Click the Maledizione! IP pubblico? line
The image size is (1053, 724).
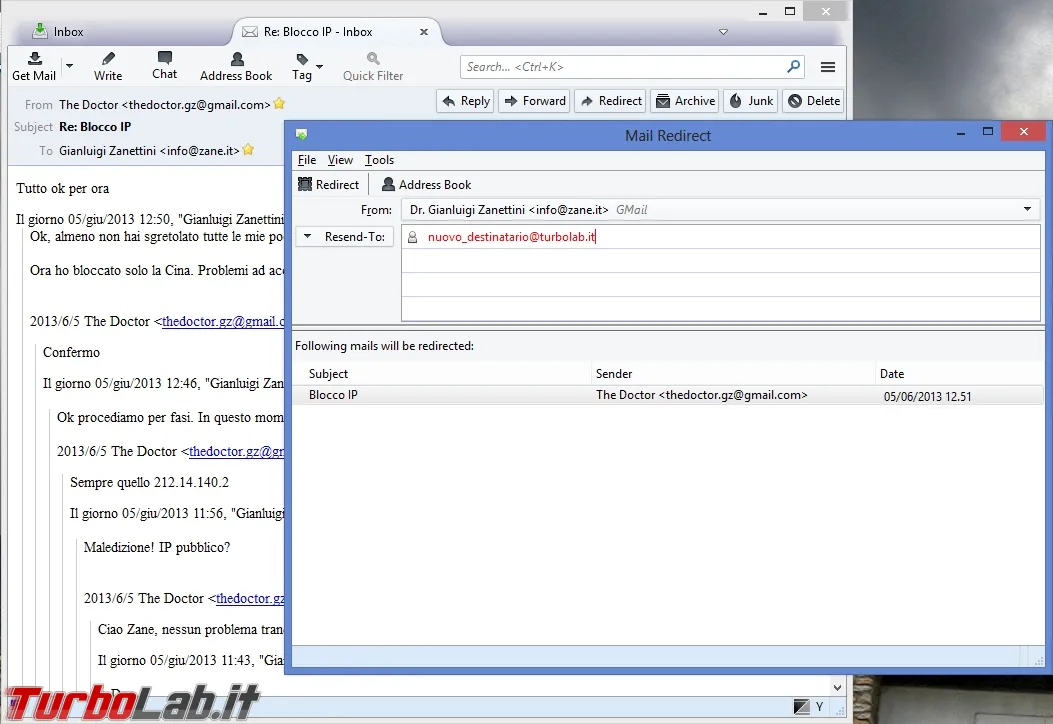(156, 547)
